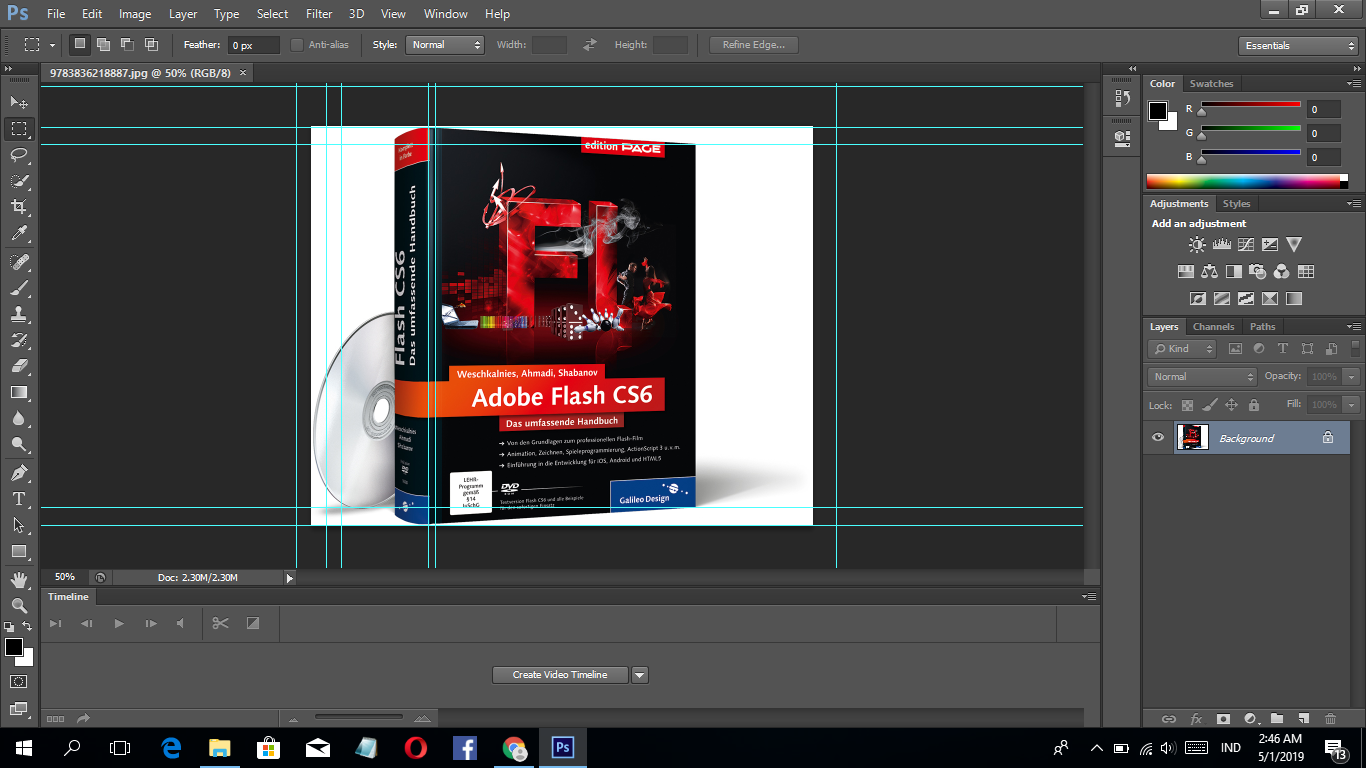Select the Gradient tool
Viewport: 1366px width, 768px height.
pyautogui.click(x=19, y=392)
